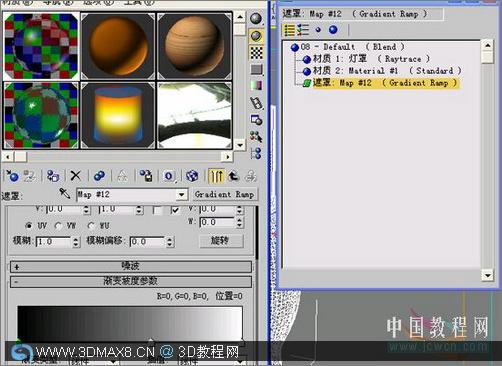Pick material with the eyedropper icon
Viewport: 502px width, 366px height.
click(64, 194)
